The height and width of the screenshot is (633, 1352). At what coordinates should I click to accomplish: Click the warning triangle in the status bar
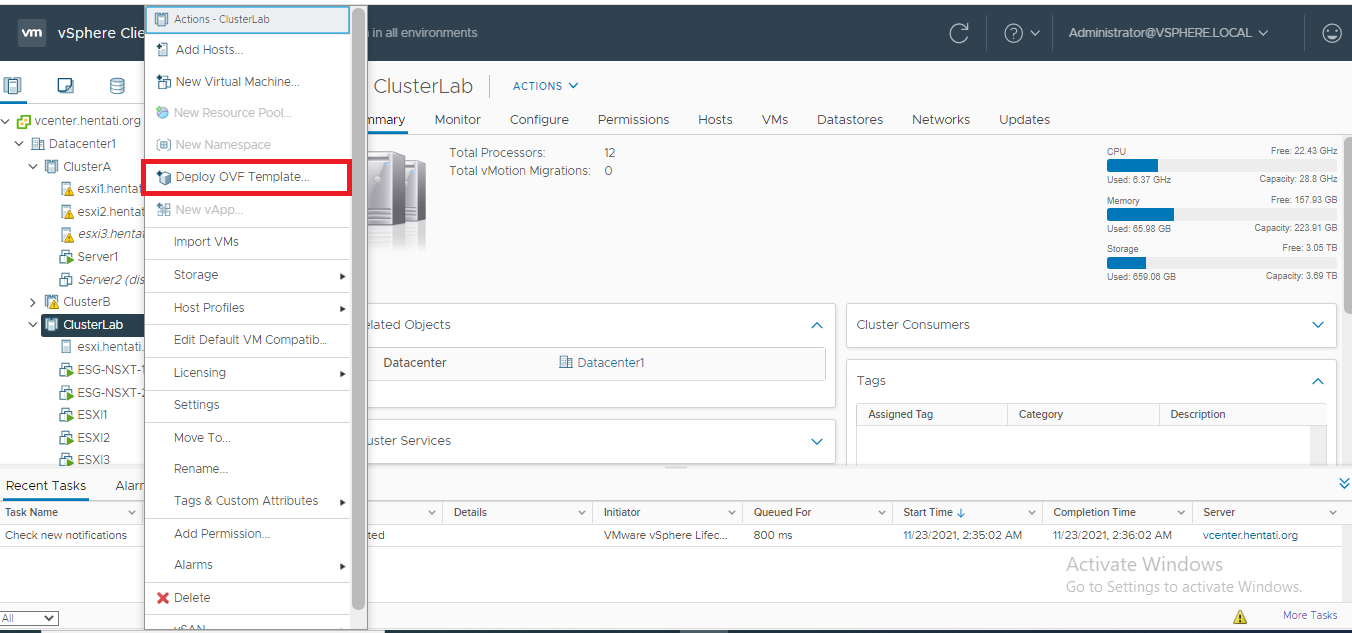coord(1240,617)
